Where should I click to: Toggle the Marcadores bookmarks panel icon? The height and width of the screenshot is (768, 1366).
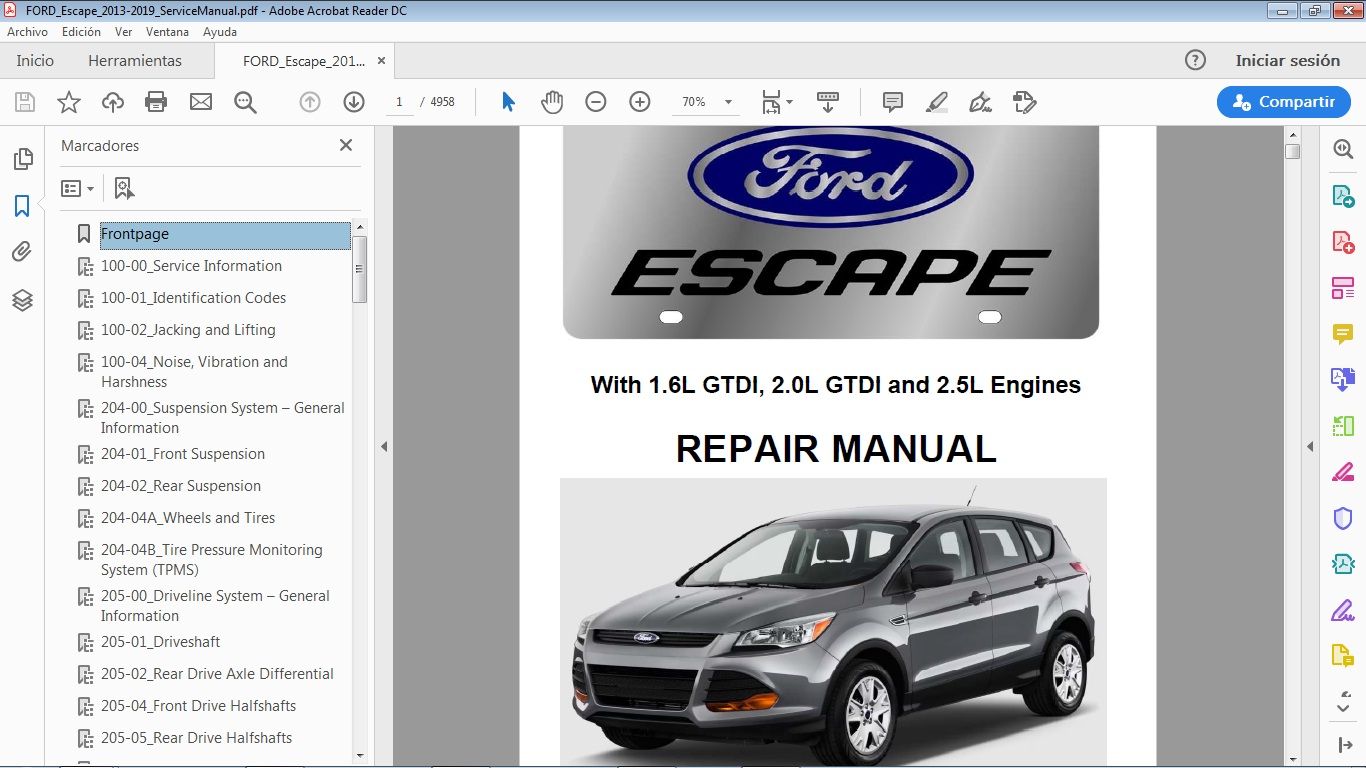pos(22,206)
